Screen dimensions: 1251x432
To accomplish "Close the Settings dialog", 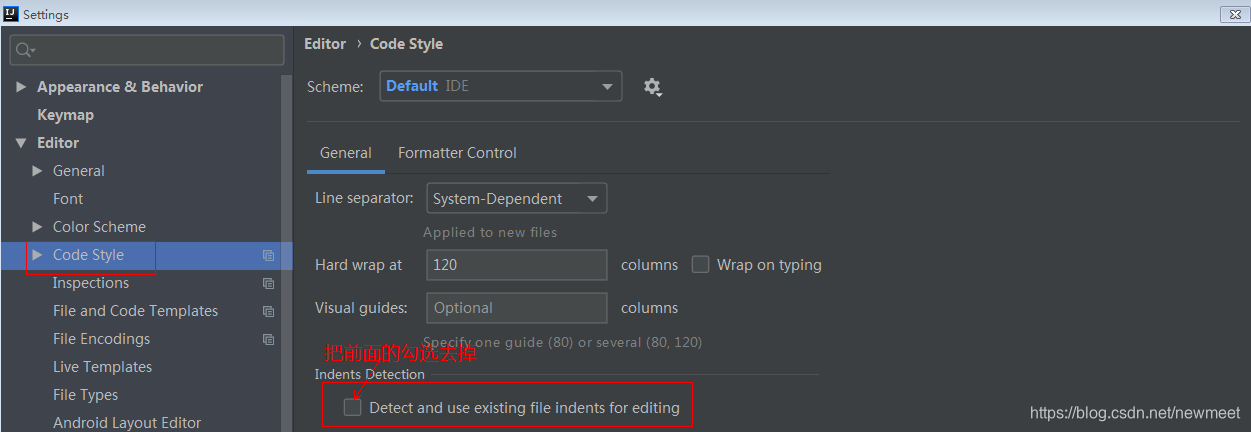I will tap(1234, 14).
